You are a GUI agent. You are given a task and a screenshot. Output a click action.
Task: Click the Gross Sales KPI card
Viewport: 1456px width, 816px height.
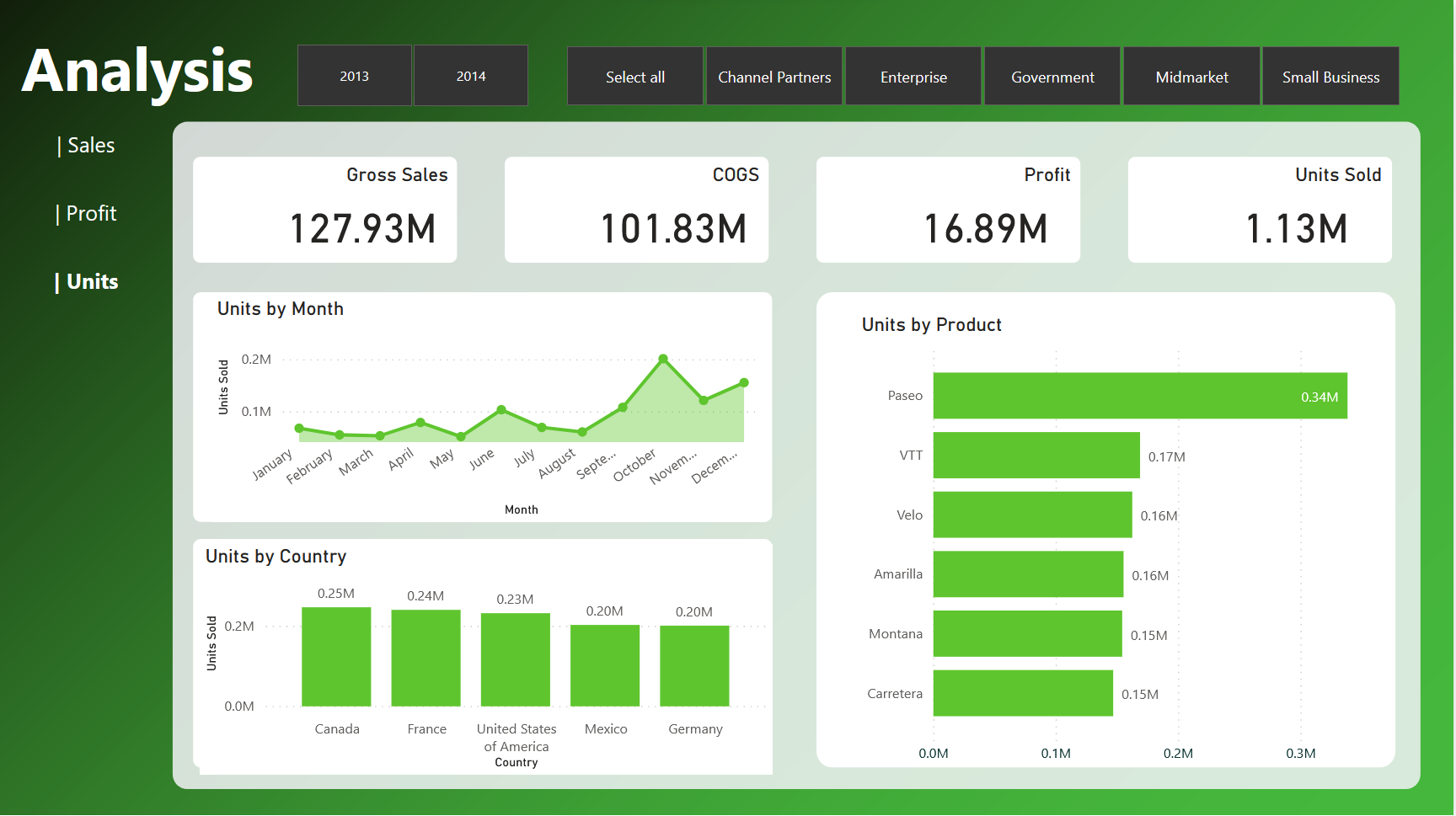[x=324, y=210]
